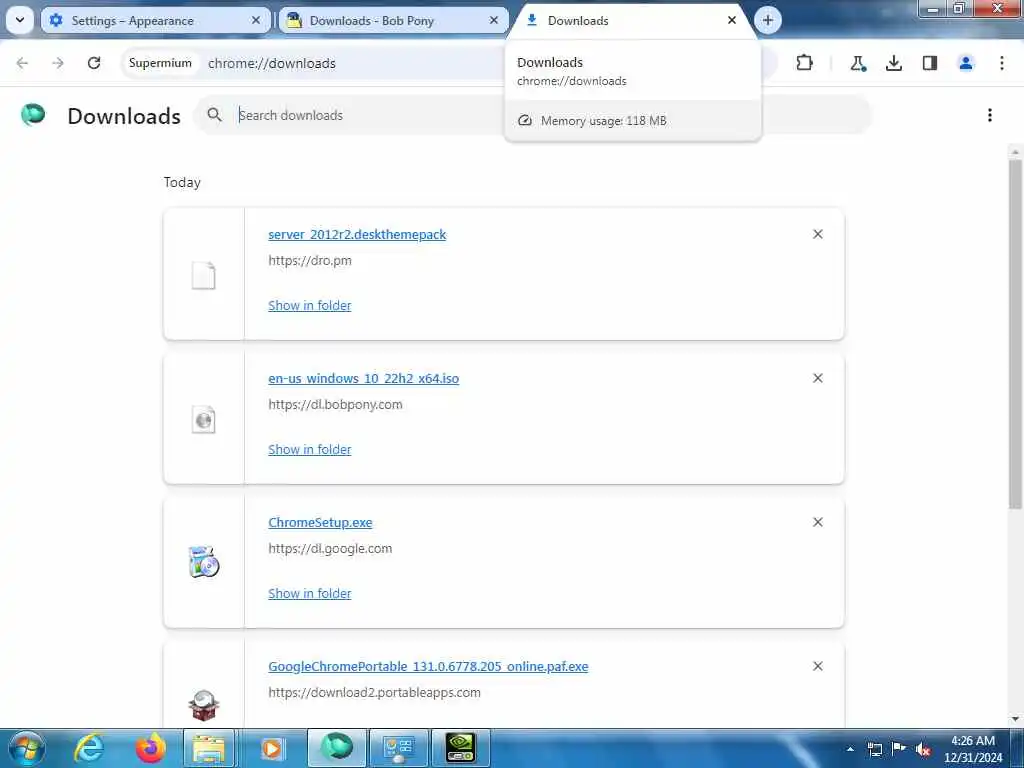The image size is (1024, 768).
Task: Click the GoogleChromePortable file icon
Action: tap(204, 705)
